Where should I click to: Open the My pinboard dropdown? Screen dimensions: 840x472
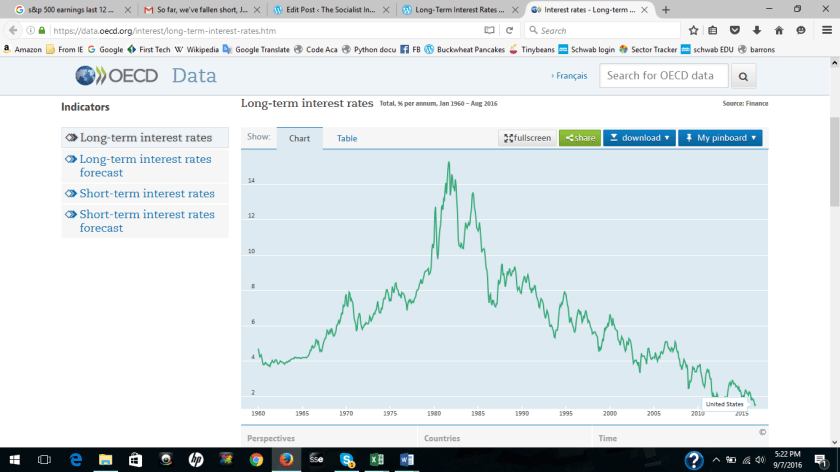pyautogui.click(x=720, y=138)
